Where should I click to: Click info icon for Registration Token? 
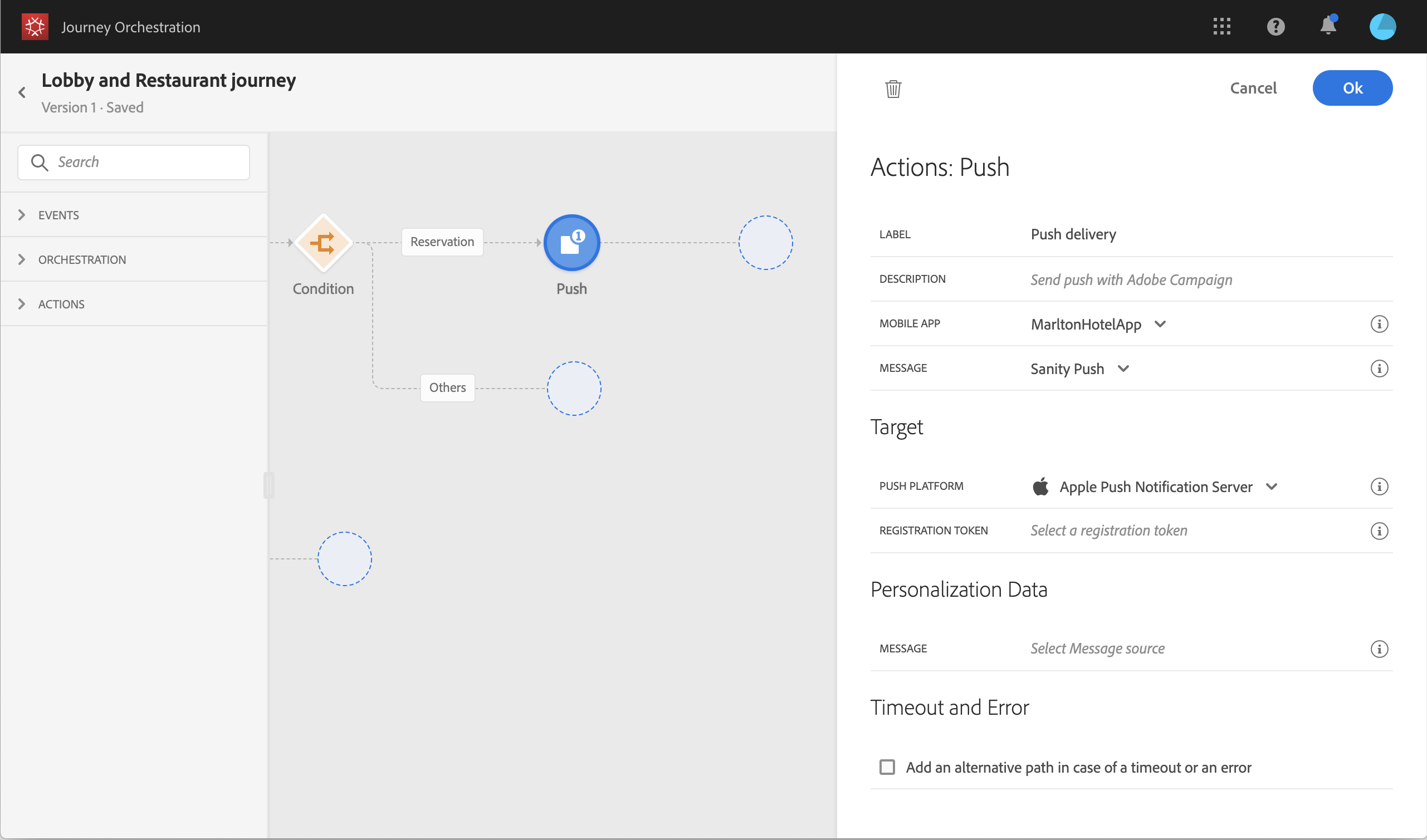tap(1379, 531)
